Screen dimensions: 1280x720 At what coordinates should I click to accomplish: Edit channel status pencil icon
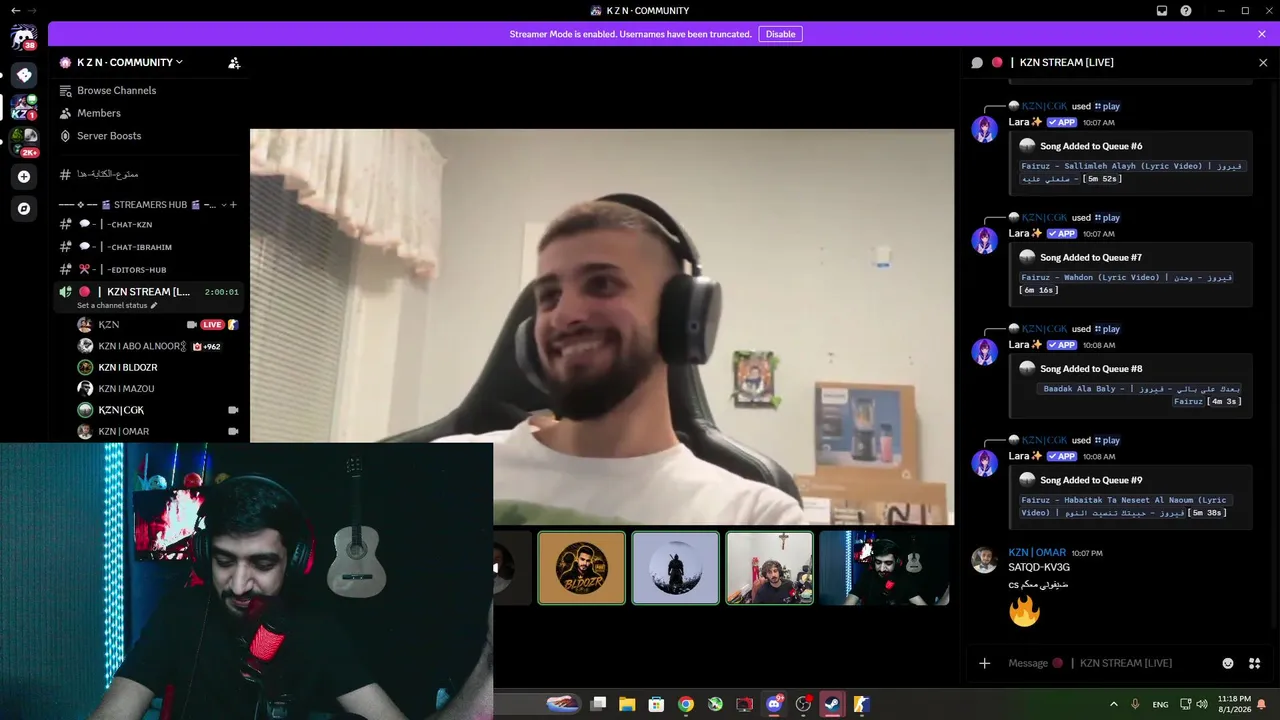click(x=154, y=305)
